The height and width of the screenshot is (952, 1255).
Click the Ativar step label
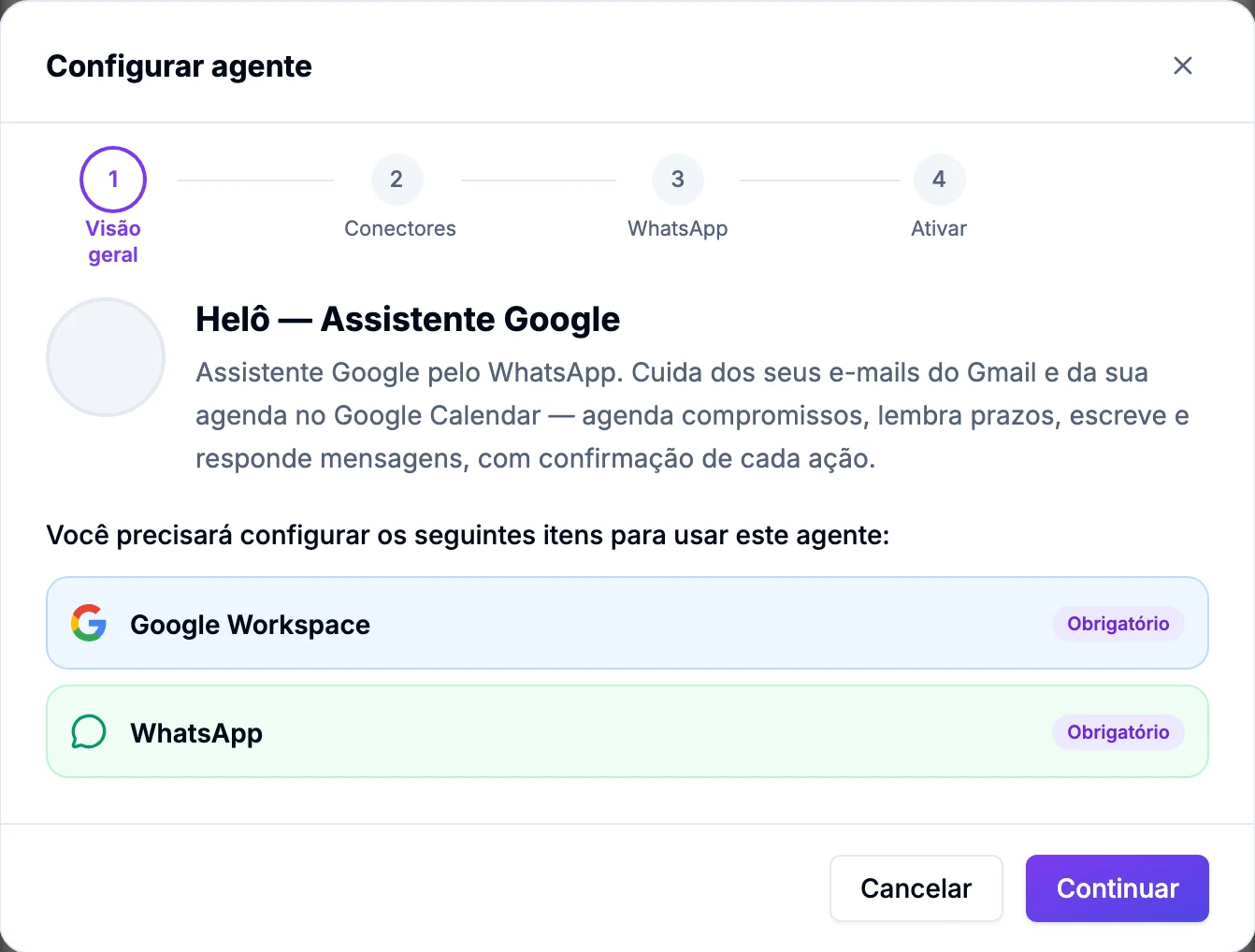coord(939,229)
